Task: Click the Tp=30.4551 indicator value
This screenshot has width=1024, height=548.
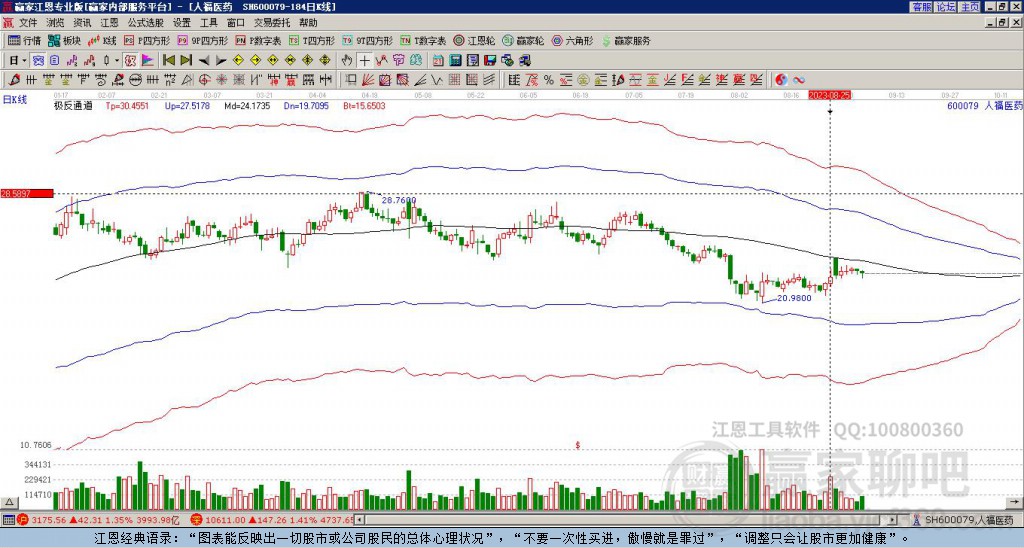Action: (x=127, y=106)
